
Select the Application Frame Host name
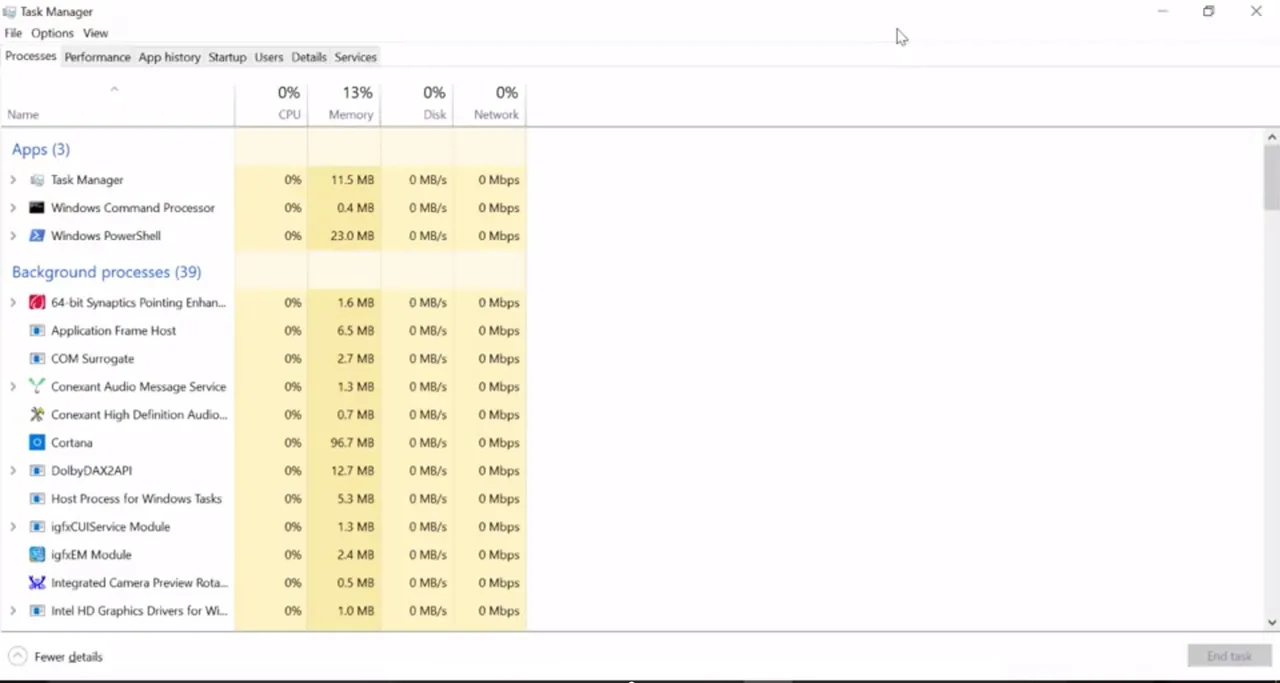114,330
